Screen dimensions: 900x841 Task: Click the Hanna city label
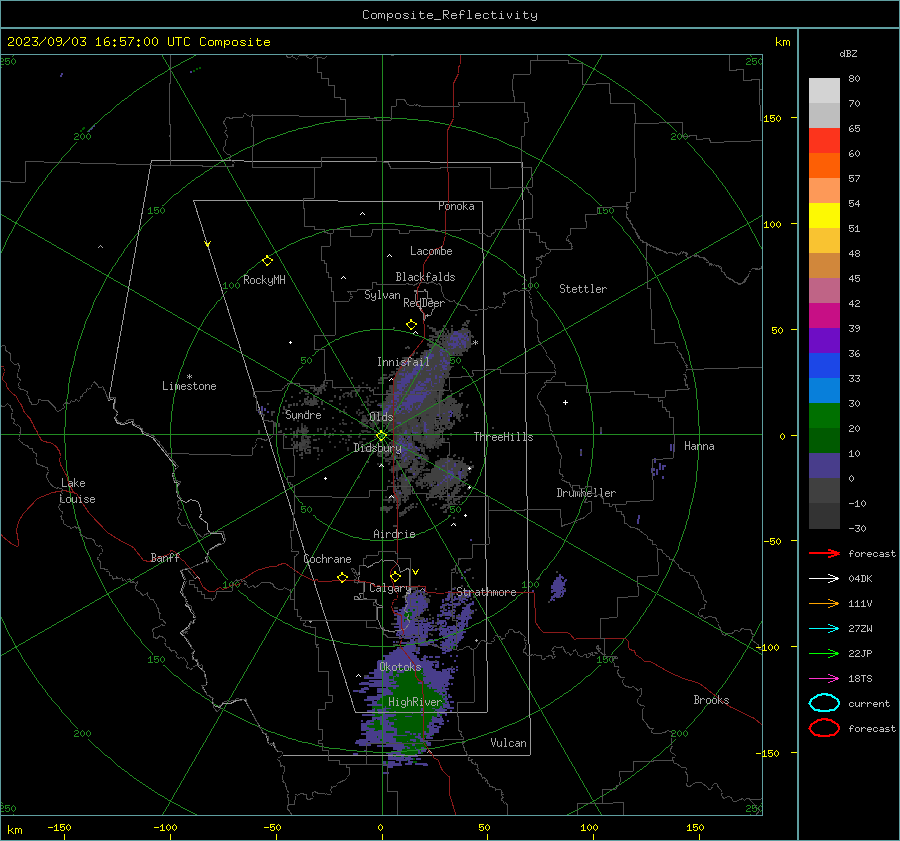click(x=699, y=446)
